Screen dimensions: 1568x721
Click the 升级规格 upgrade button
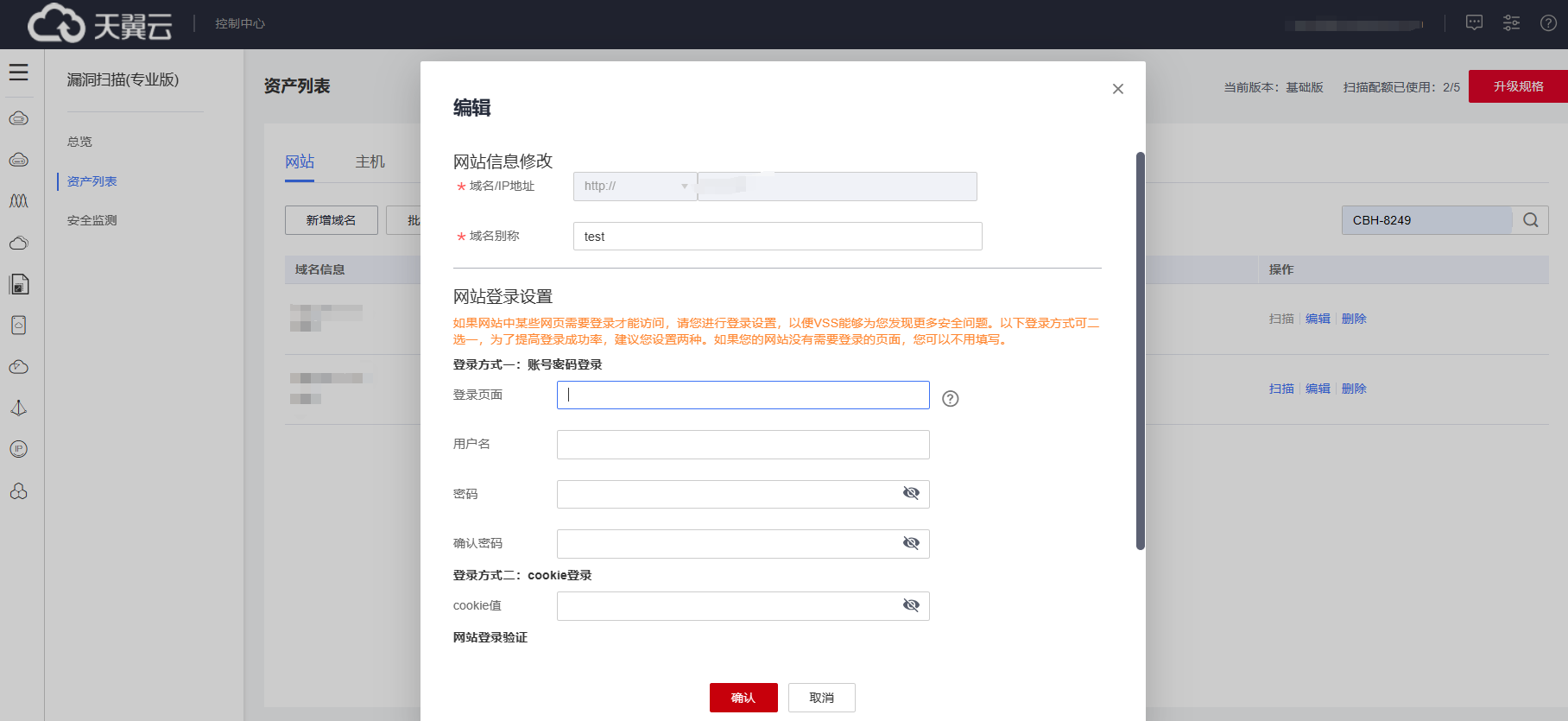(x=1518, y=86)
